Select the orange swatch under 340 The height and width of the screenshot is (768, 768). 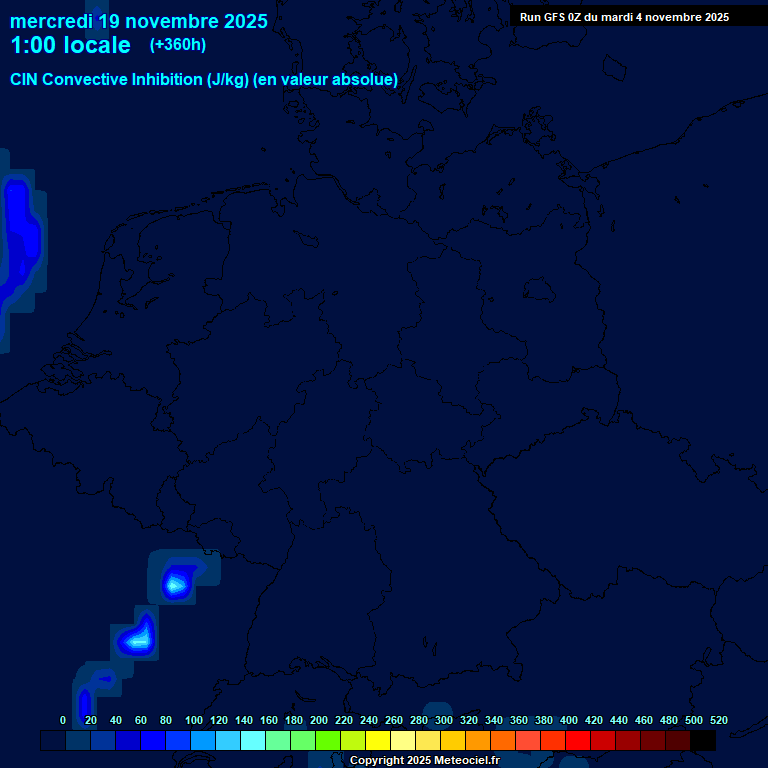pyautogui.click(x=503, y=741)
